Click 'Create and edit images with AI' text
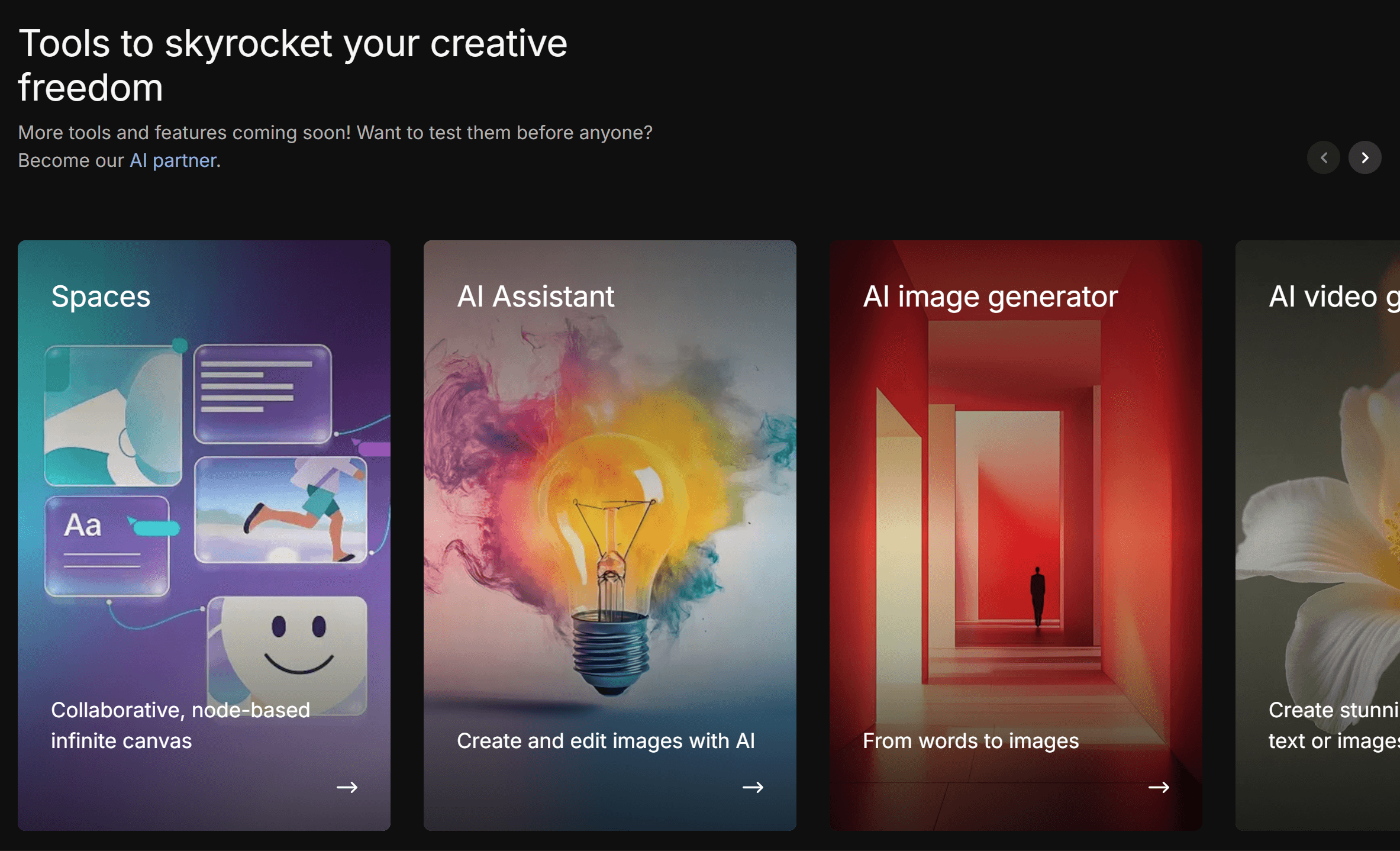Screen dimensions: 1400x851 coord(605,740)
